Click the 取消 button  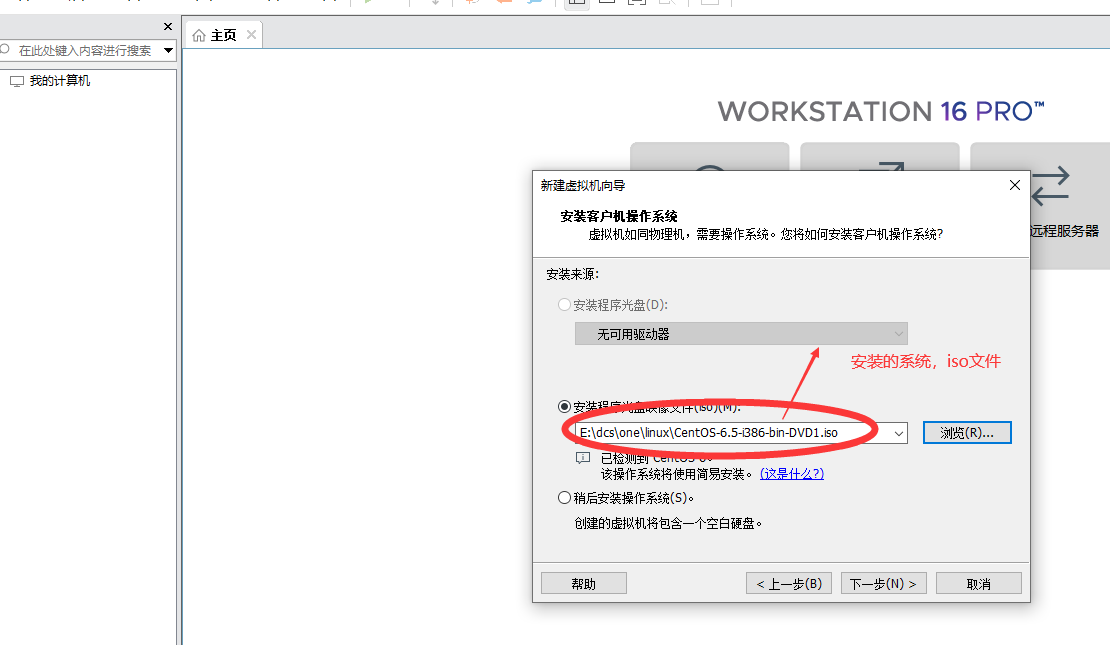pyautogui.click(x=978, y=583)
